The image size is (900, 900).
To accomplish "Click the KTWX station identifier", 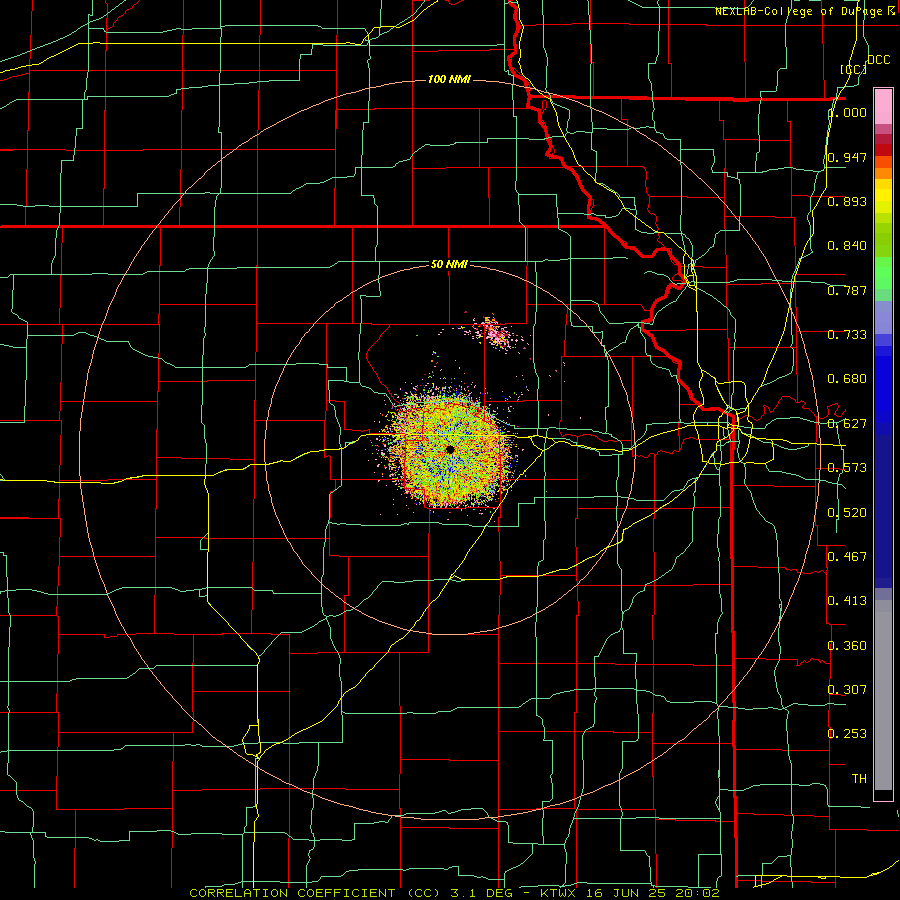I will coord(558,893).
